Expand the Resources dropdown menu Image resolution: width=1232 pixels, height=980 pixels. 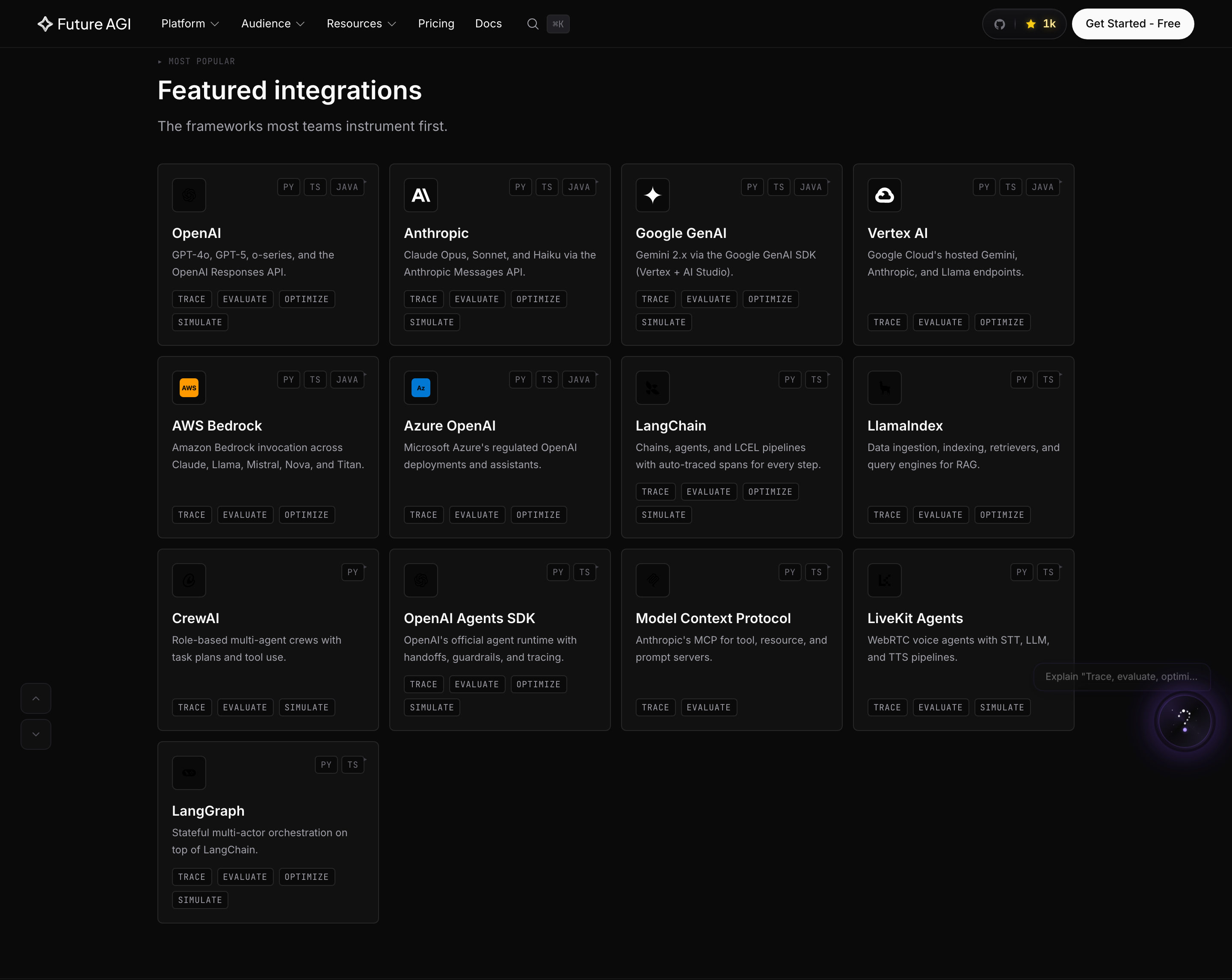click(361, 24)
